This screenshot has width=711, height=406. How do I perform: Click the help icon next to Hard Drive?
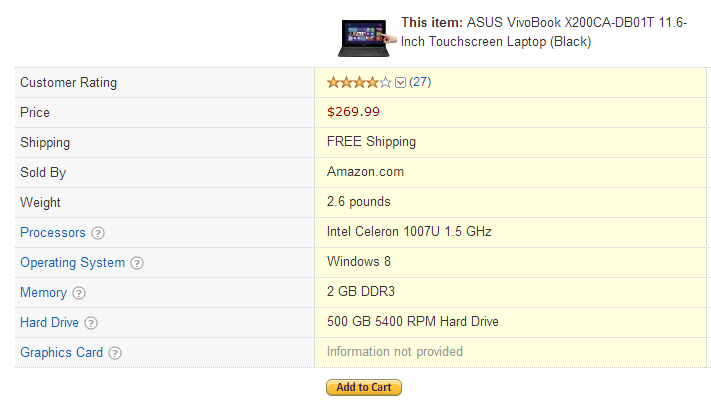[x=91, y=323]
